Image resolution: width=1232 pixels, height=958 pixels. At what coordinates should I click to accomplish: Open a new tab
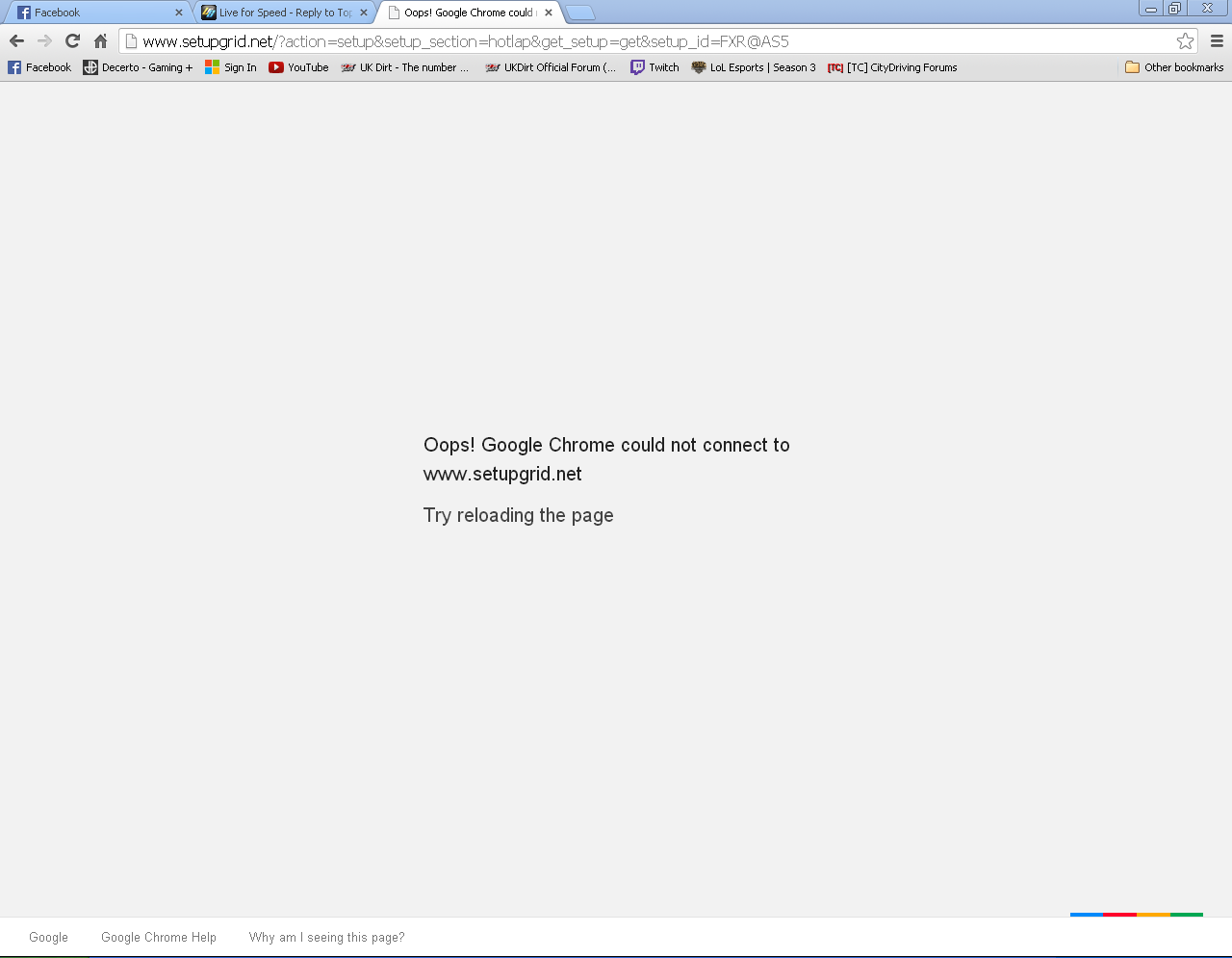(x=580, y=13)
